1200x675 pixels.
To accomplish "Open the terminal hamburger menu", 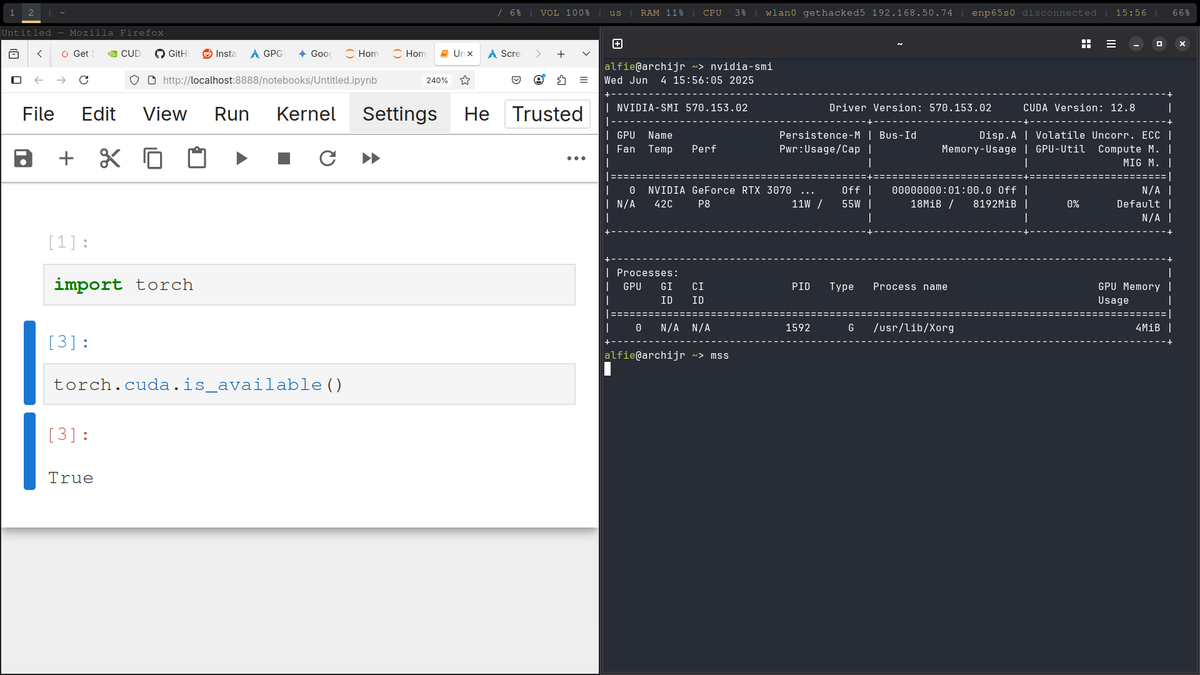I will pyautogui.click(x=1111, y=44).
